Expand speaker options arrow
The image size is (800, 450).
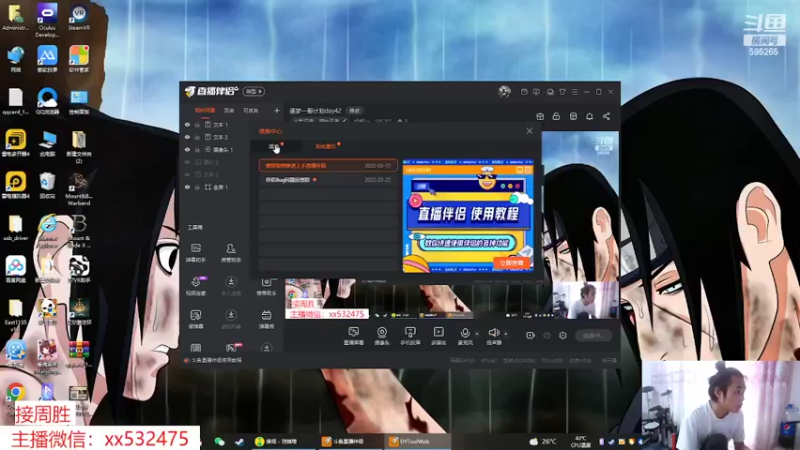pyautogui.click(x=506, y=334)
